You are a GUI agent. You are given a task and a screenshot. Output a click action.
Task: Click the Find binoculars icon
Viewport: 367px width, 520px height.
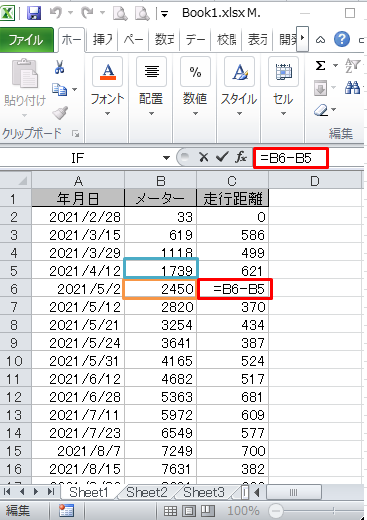pyautogui.click(x=352, y=88)
